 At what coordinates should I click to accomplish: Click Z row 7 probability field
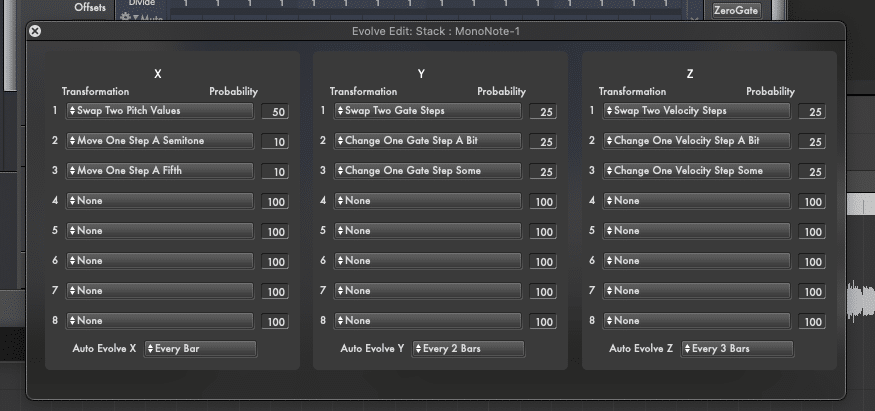coord(812,292)
